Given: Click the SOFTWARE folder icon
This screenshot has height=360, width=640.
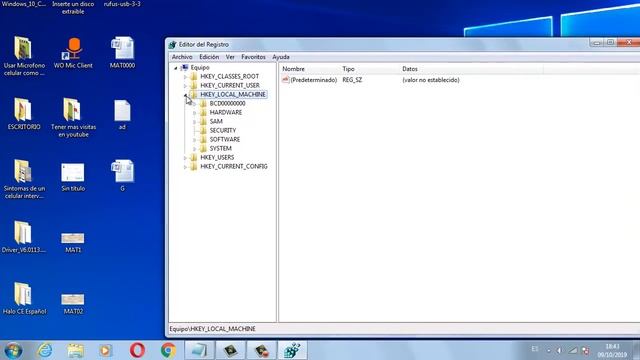Looking at the screenshot, I should click(203, 139).
